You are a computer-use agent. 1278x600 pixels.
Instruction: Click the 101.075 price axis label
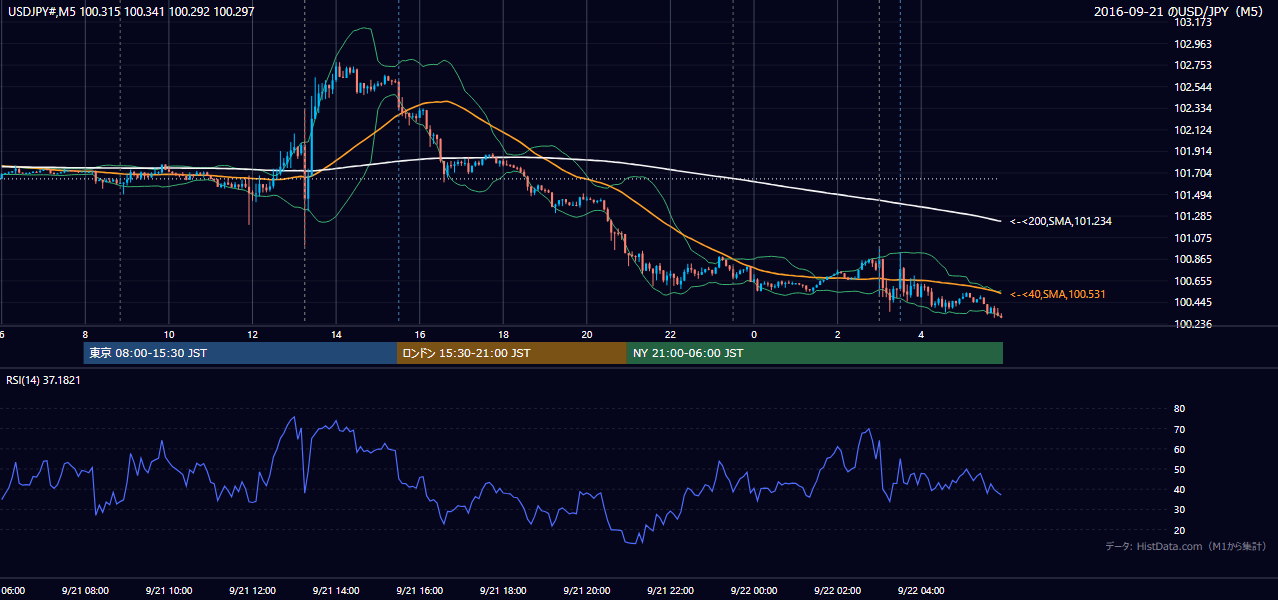[1193, 238]
